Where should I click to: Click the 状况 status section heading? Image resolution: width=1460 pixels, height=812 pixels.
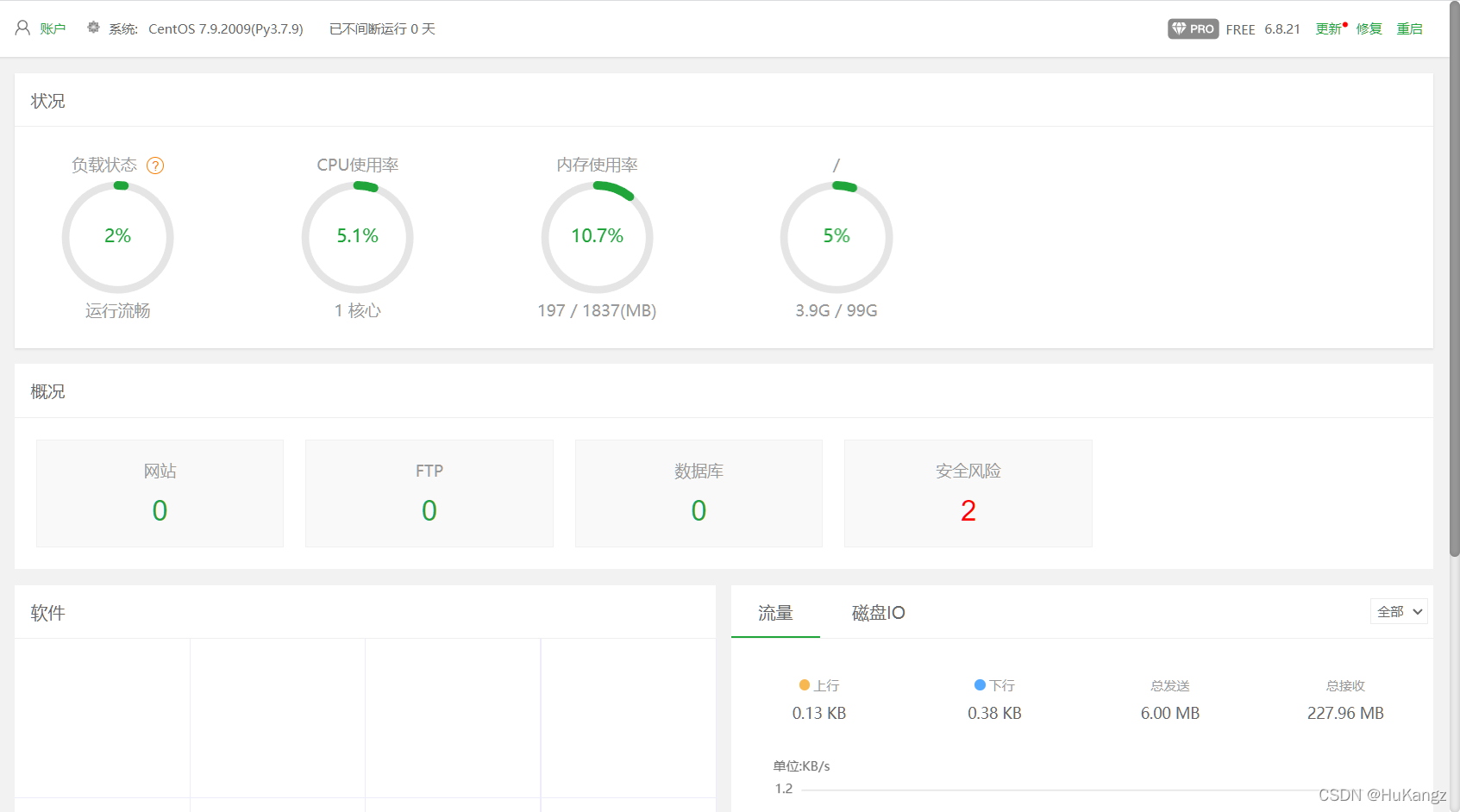[x=47, y=101]
